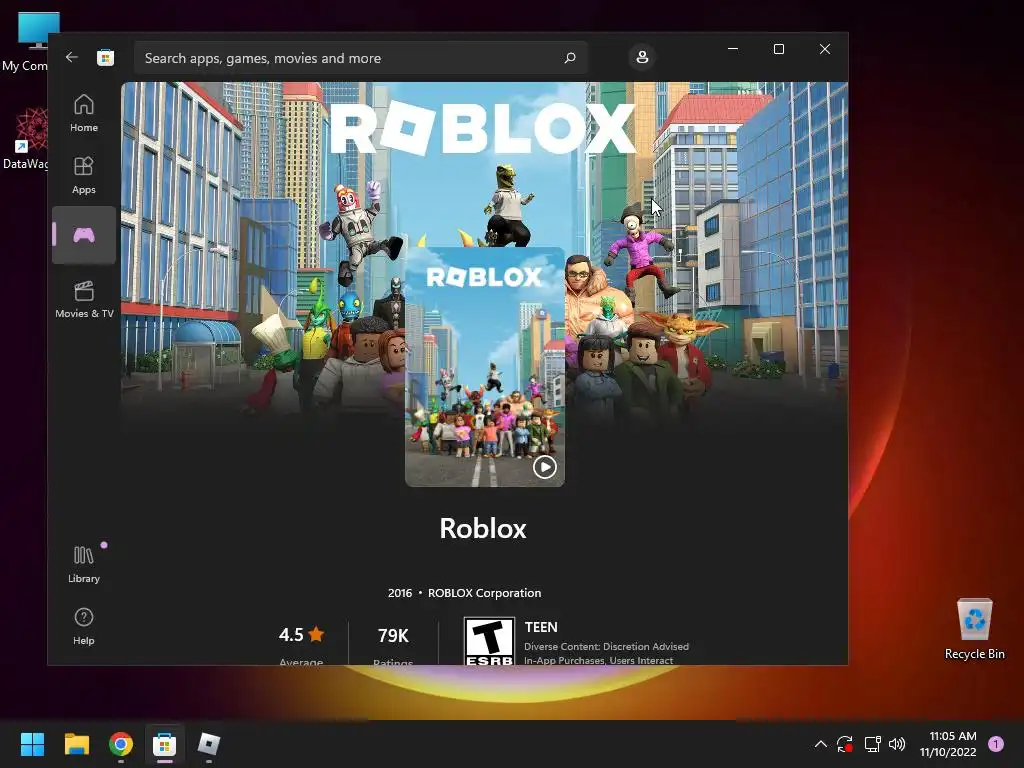Open the volume control in tray
Screen dimensions: 1024x768
click(x=897, y=744)
